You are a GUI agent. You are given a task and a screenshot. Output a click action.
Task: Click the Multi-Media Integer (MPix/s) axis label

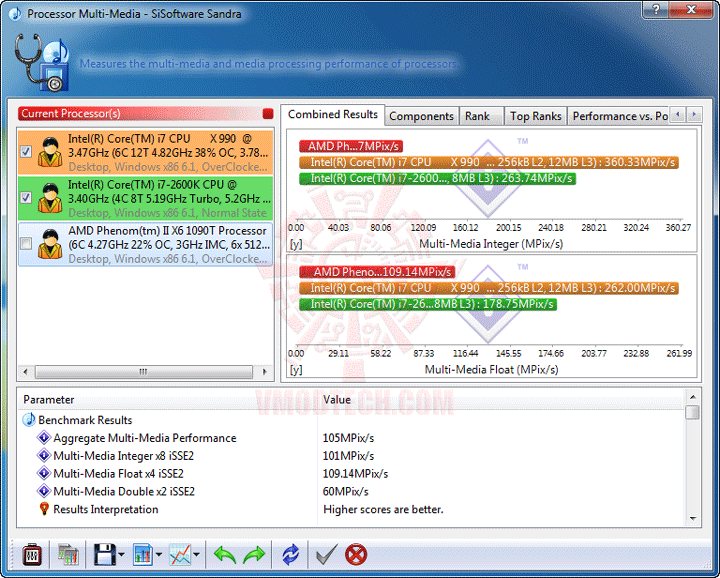(x=491, y=244)
